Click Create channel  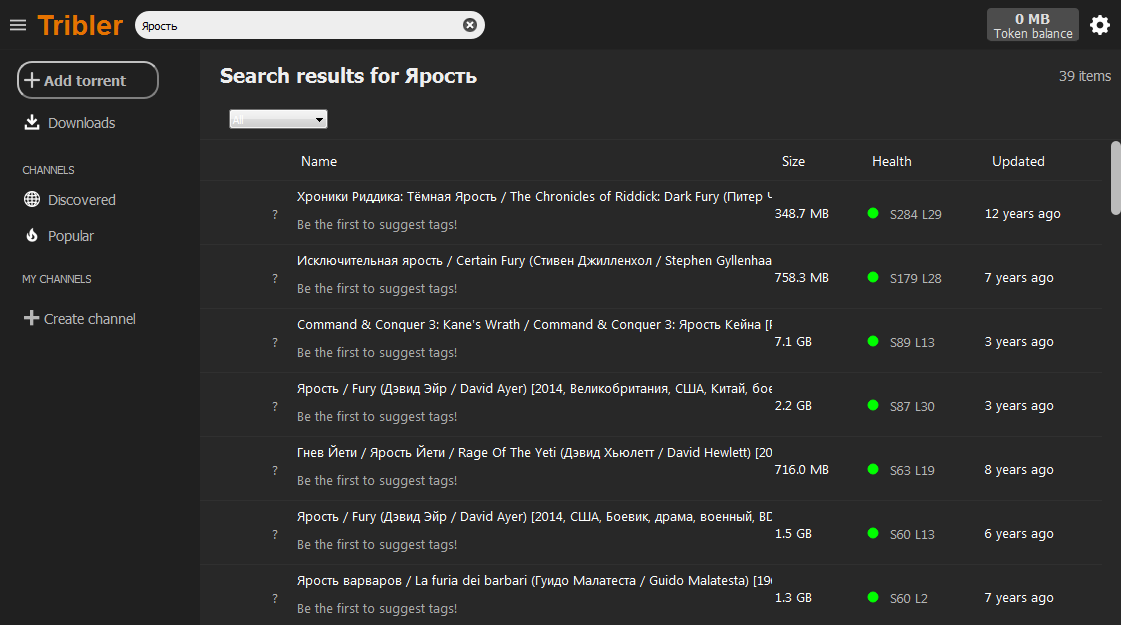89,319
